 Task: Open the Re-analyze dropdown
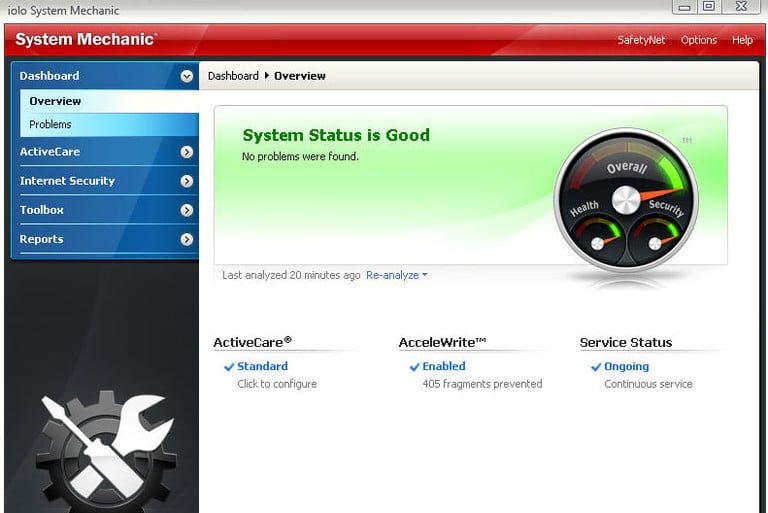point(396,275)
